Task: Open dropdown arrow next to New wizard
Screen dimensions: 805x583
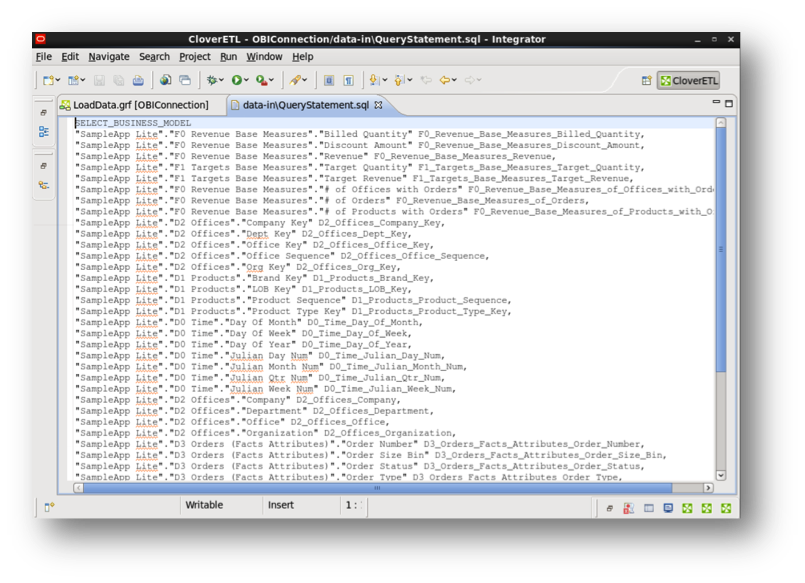Action: click(x=58, y=80)
